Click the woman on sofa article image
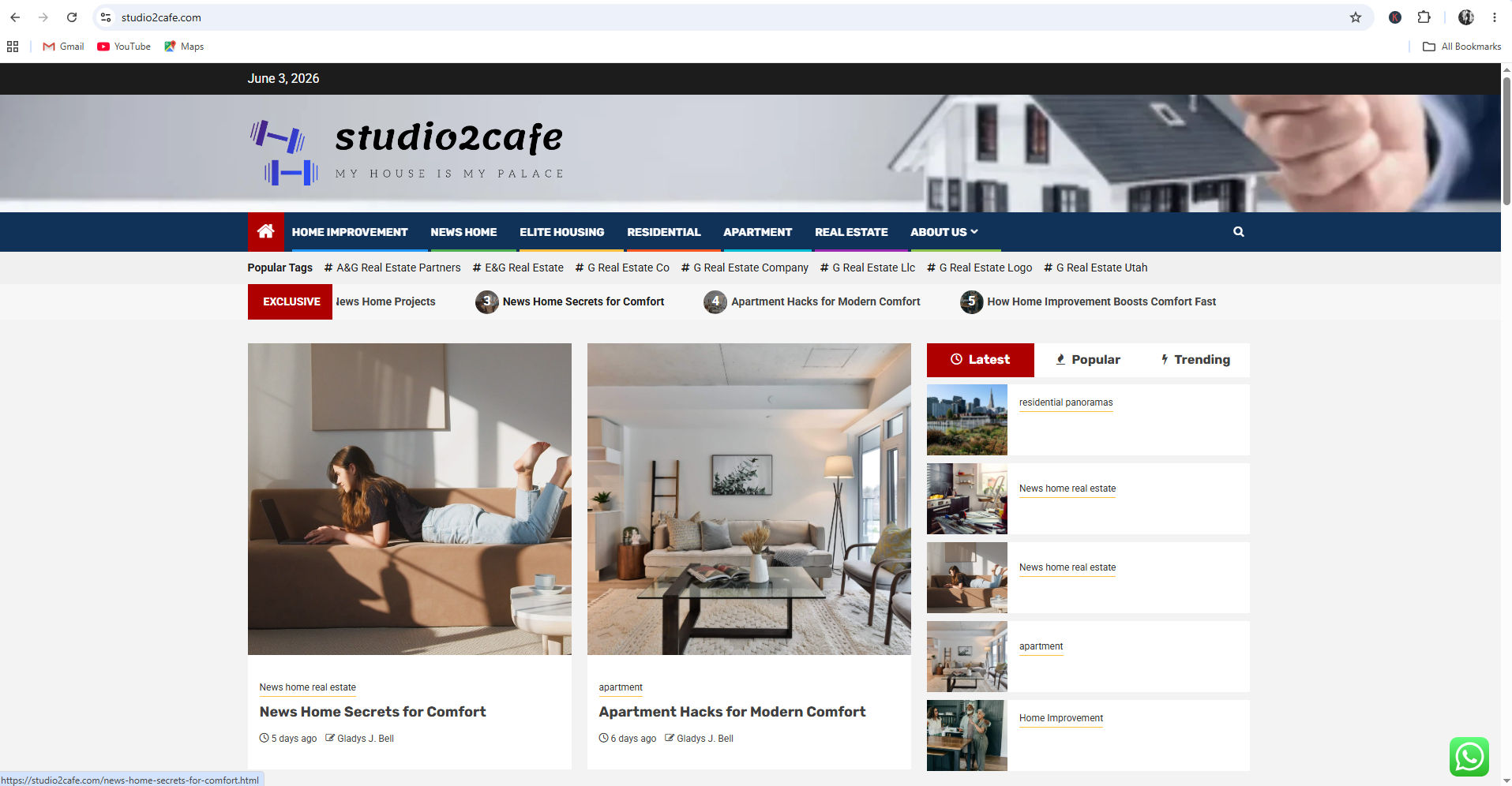 (410, 499)
